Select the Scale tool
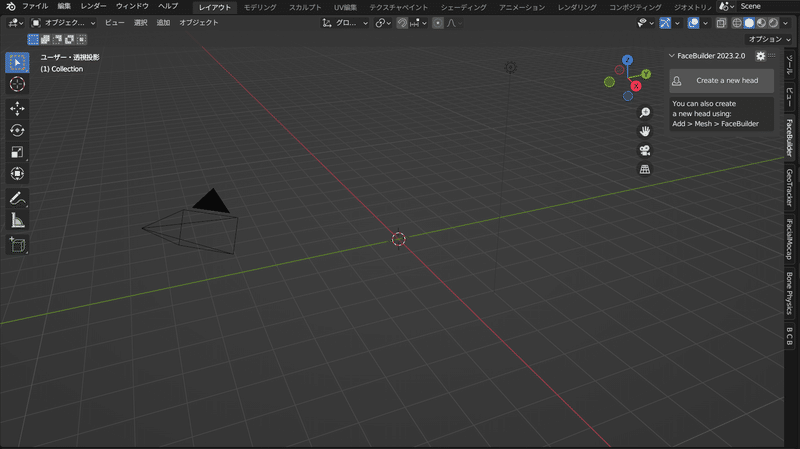The image size is (800, 449). 17,152
